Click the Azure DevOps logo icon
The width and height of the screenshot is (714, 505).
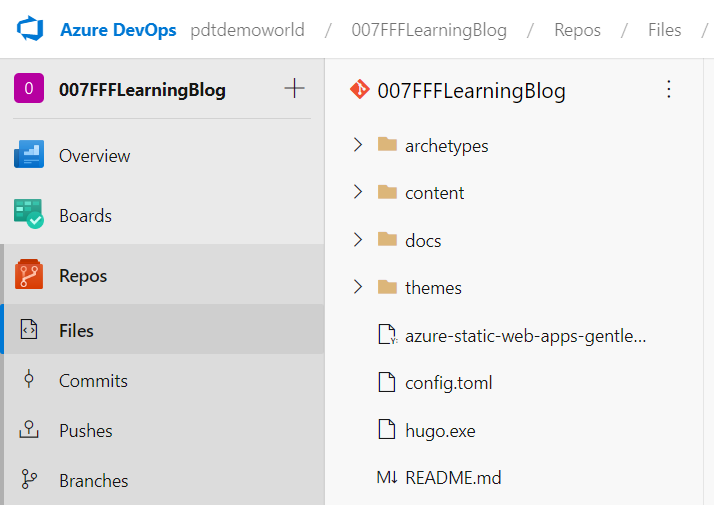click(x=31, y=29)
